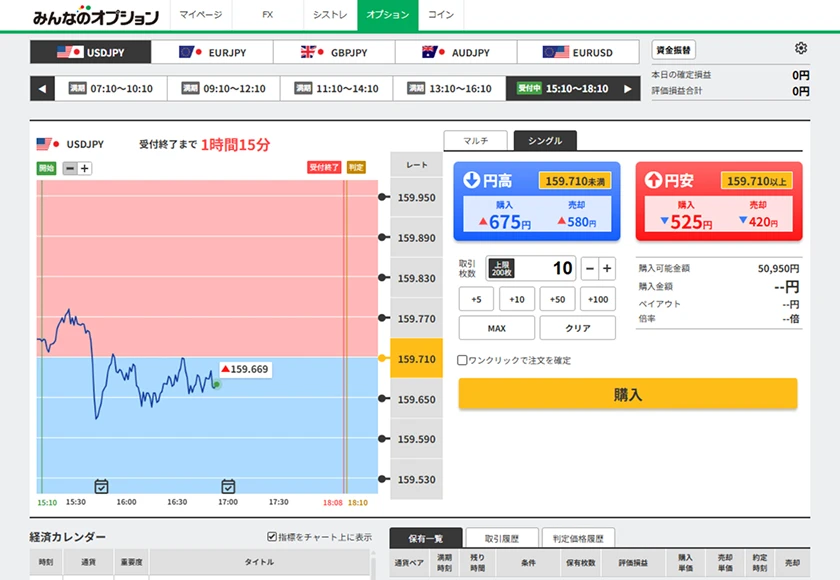The image size is (840, 580).
Task: Click クリア button
Action: tap(578, 328)
